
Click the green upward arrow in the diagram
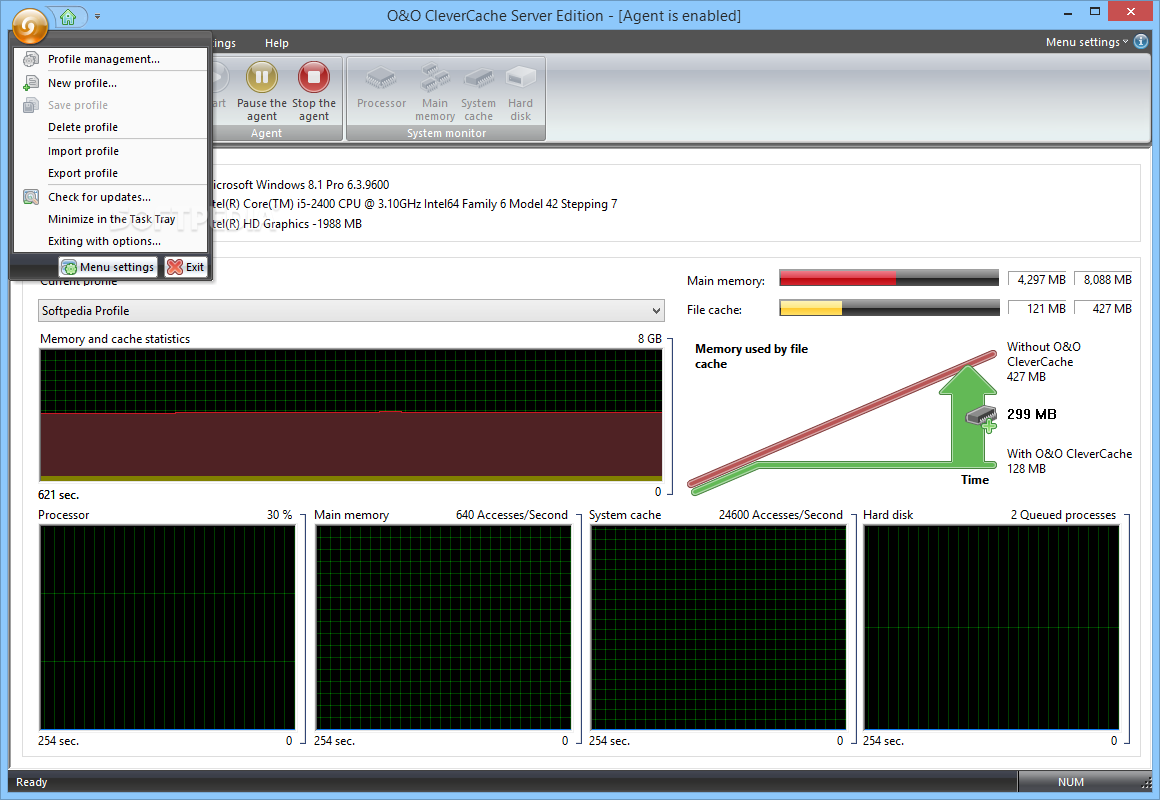point(967,414)
